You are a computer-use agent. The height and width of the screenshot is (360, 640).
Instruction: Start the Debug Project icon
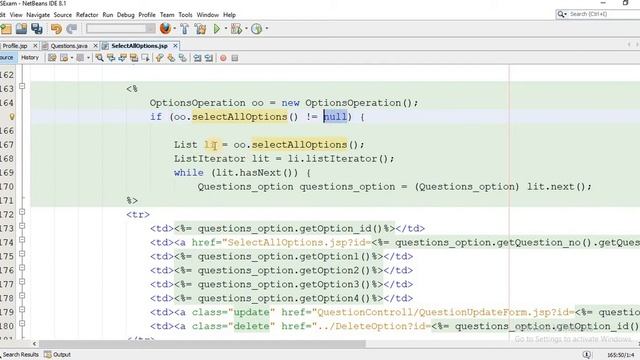point(236,29)
